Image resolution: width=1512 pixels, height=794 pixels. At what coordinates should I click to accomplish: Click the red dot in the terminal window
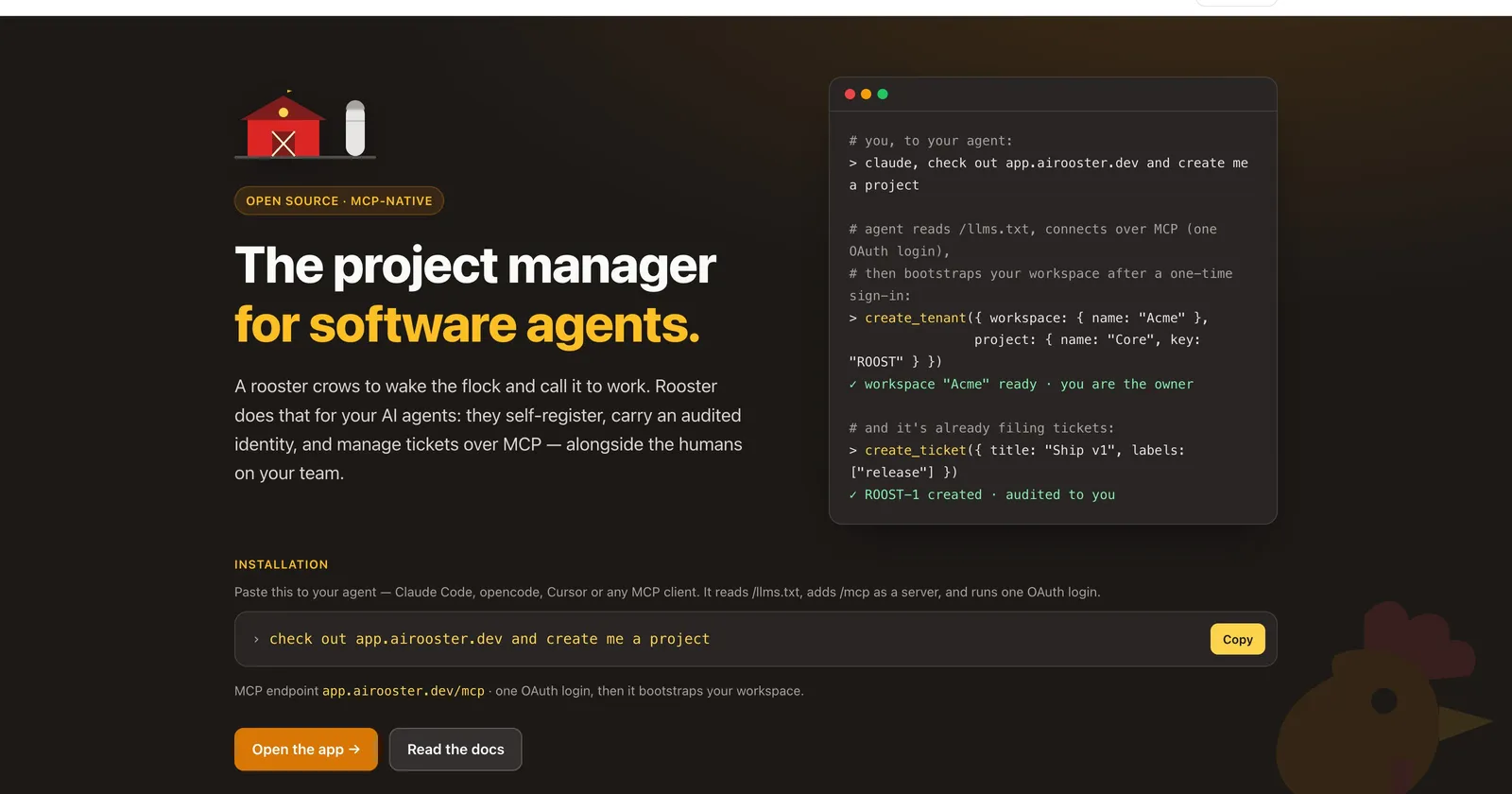click(850, 95)
